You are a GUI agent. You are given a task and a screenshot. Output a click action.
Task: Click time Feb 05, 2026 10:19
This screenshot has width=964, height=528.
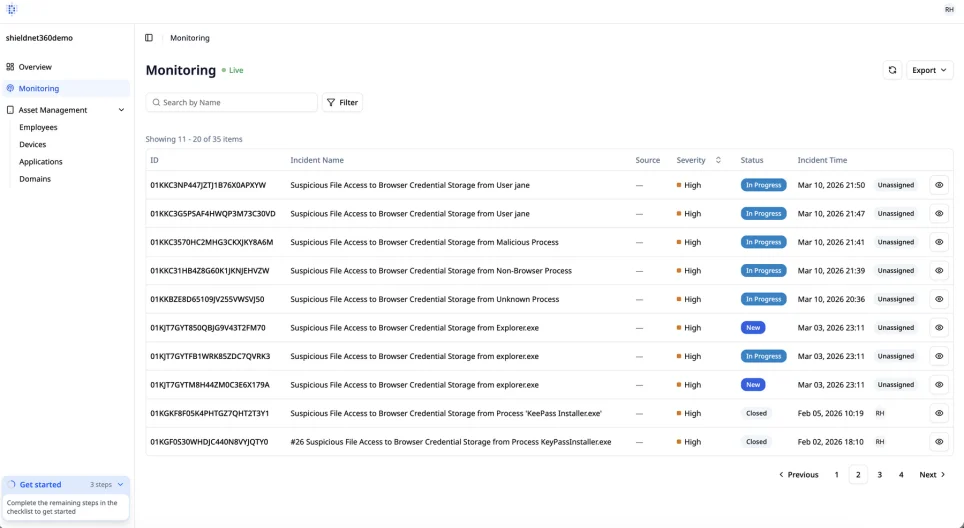tap(831, 414)
